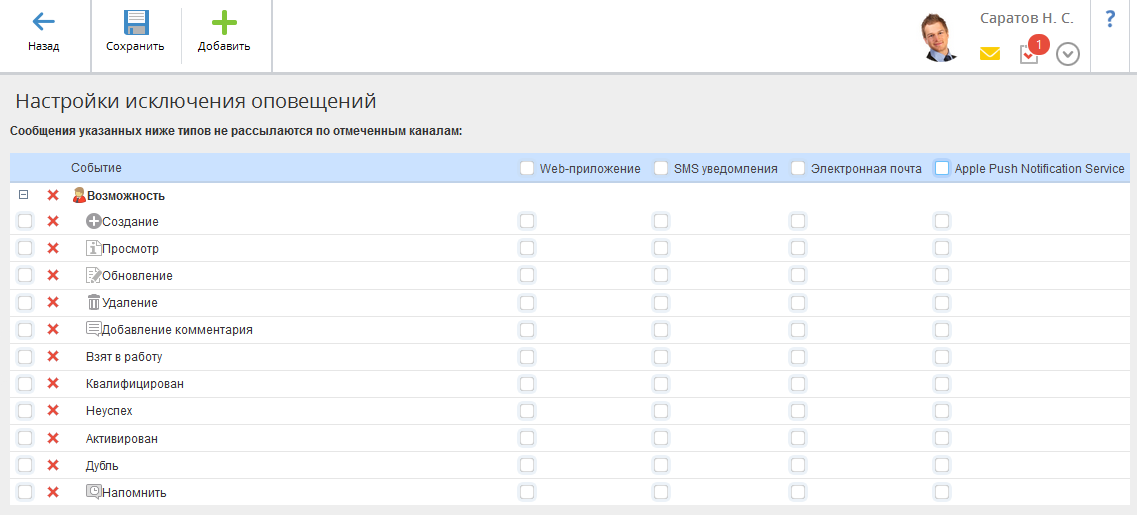Delete the Создание row with red X
This screenshot has width=1137, height=515.
tap(53, 221)
